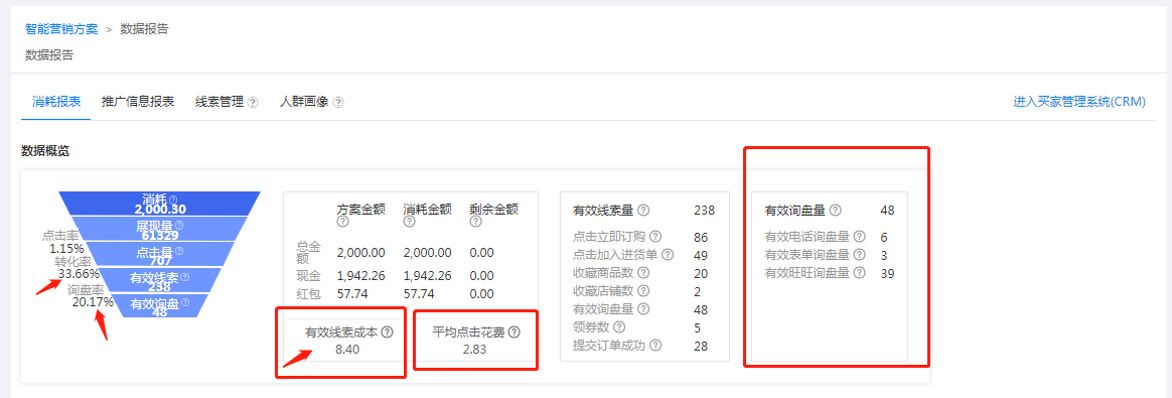The height and width of the screenshot is (398, 1172).
Task: Click help icon on 点击量 funnel layer
Action: tap(179, 251)
